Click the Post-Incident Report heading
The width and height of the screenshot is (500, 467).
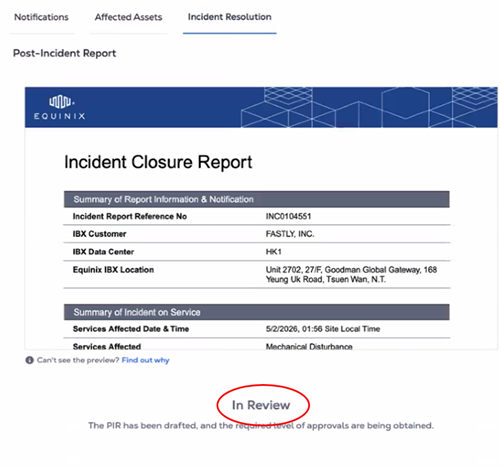tap(65, 53)
